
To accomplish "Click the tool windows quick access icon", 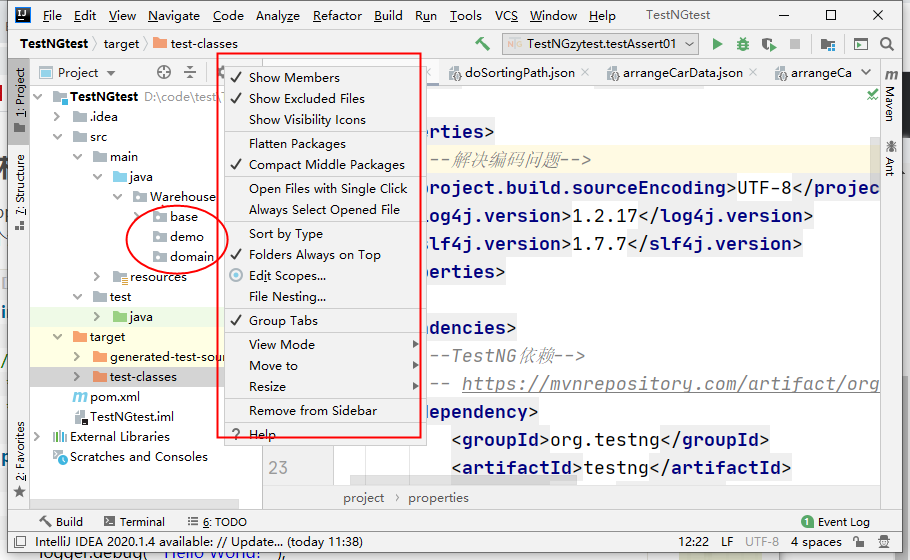I will 20,542.
